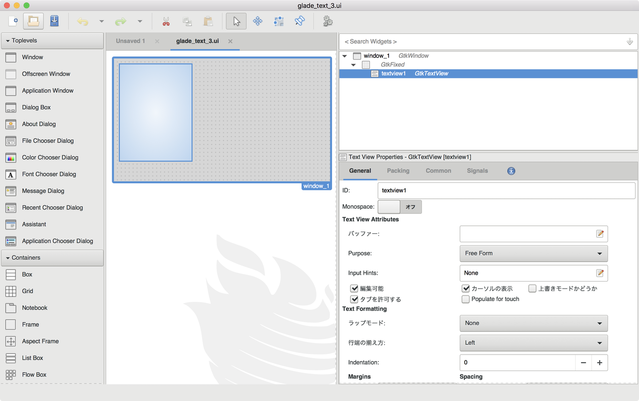Viewport: 639px width, 401px height.
Task: Decrease Indentation with minus button
Action: 583,363
